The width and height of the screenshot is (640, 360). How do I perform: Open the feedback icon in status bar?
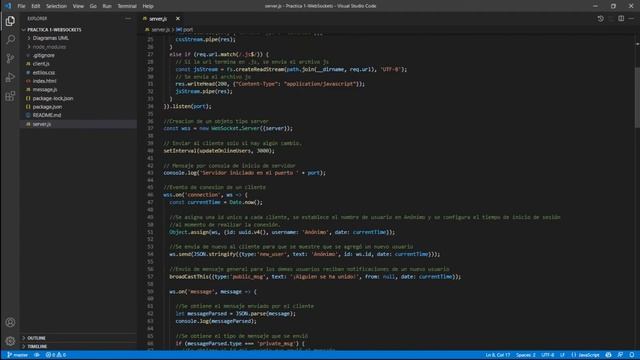[620, 355]
